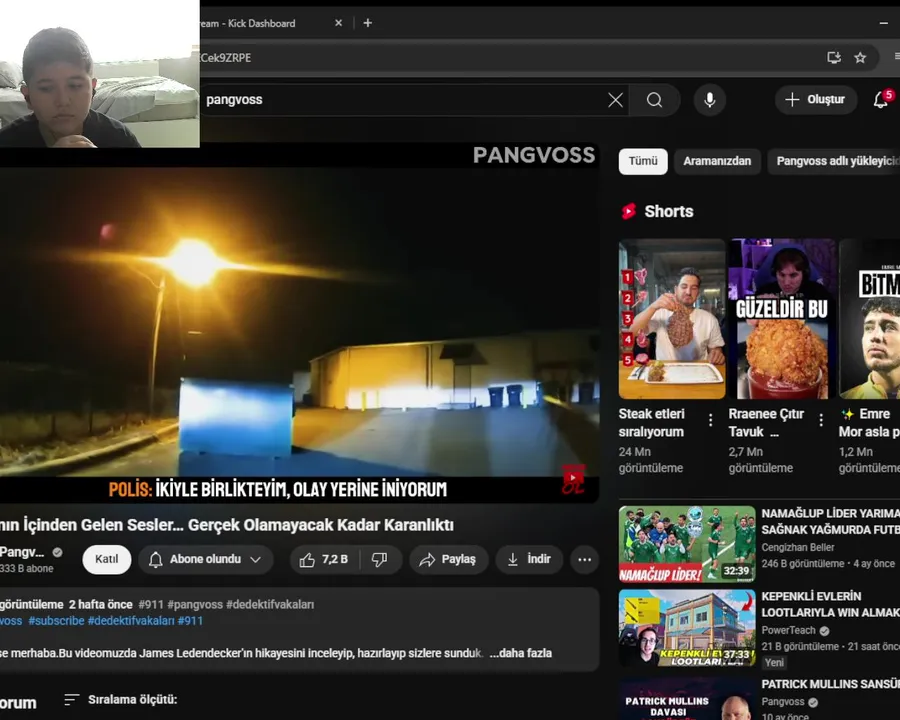Open the Emre Mor short thumbnail
Screen dimensions: 900x720
[869, 319]
